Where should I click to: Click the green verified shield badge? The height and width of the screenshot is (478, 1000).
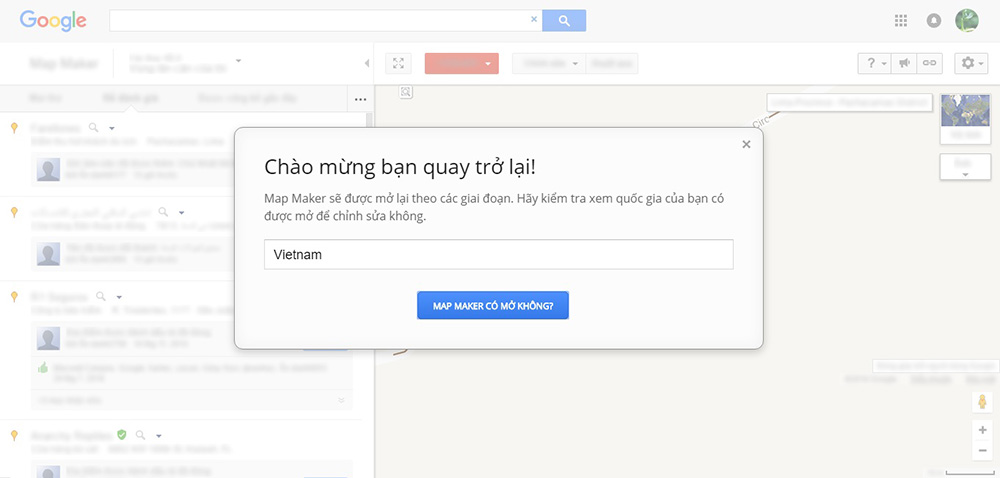(122, 435)
